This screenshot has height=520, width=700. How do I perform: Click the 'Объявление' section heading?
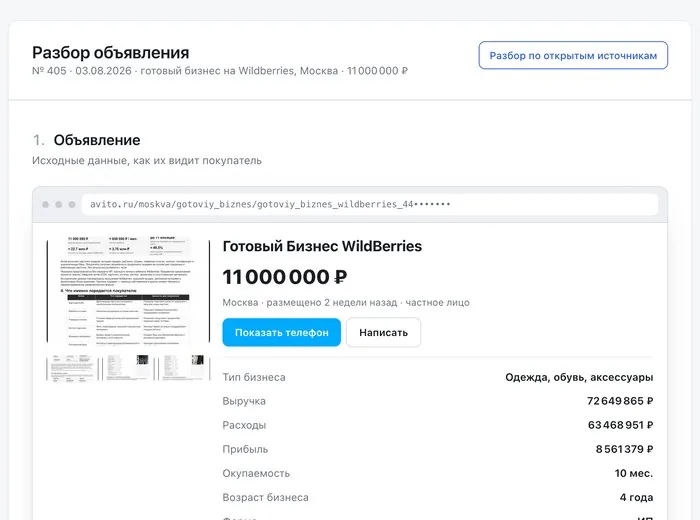click(x=97, y=140)
